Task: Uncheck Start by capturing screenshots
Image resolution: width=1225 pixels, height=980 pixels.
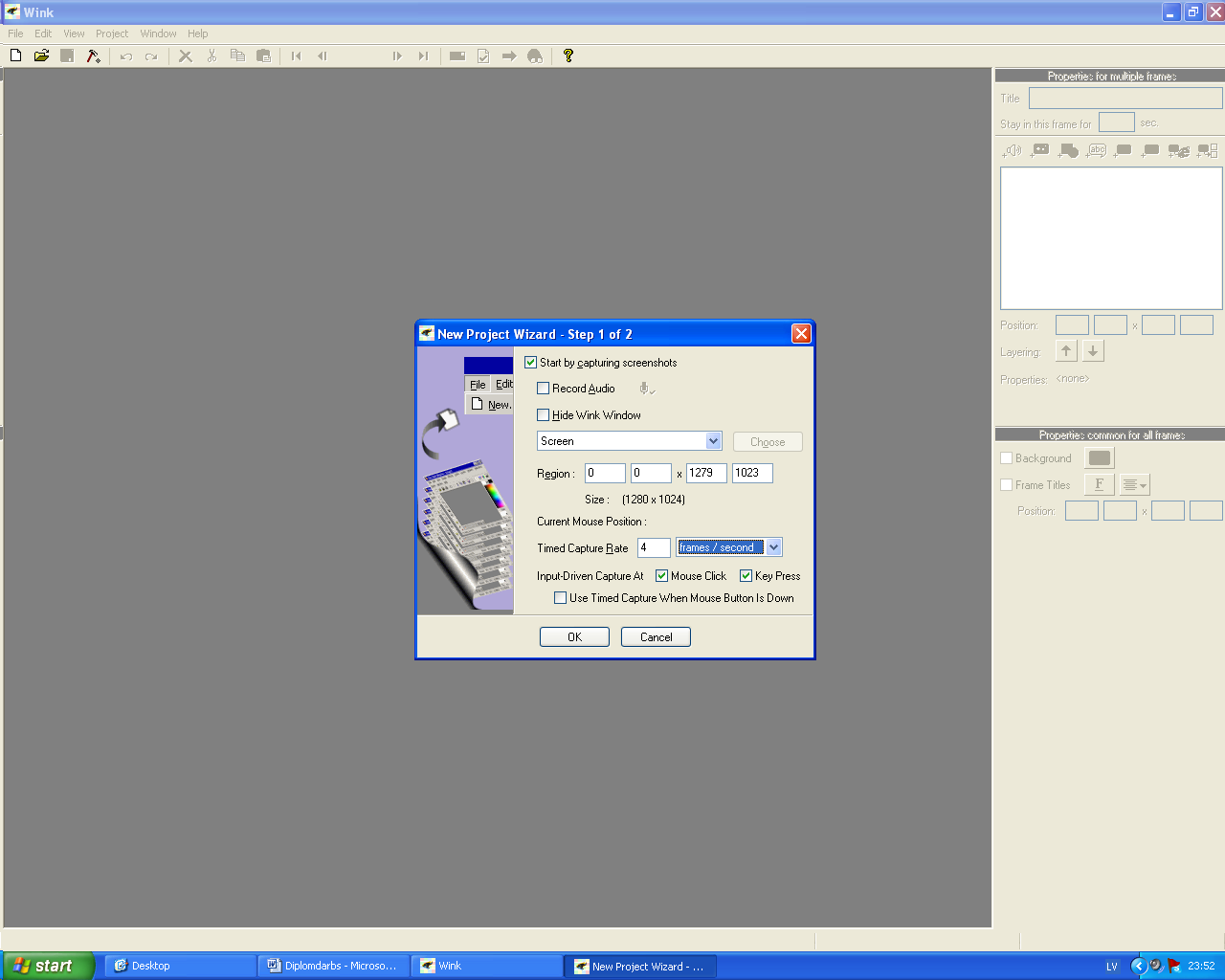Action: tap(531, 363)
